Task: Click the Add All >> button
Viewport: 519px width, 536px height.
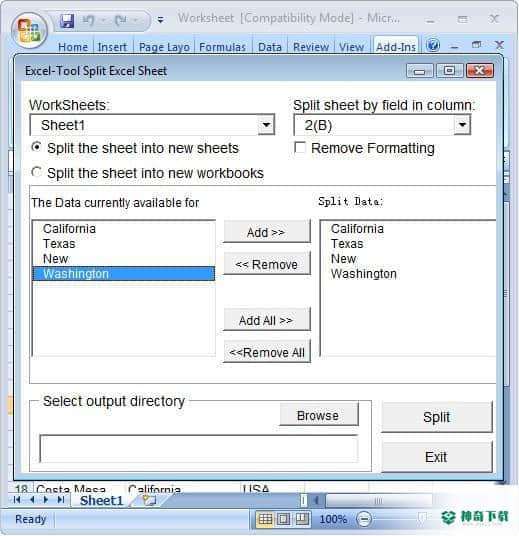Action: [267, 320]
